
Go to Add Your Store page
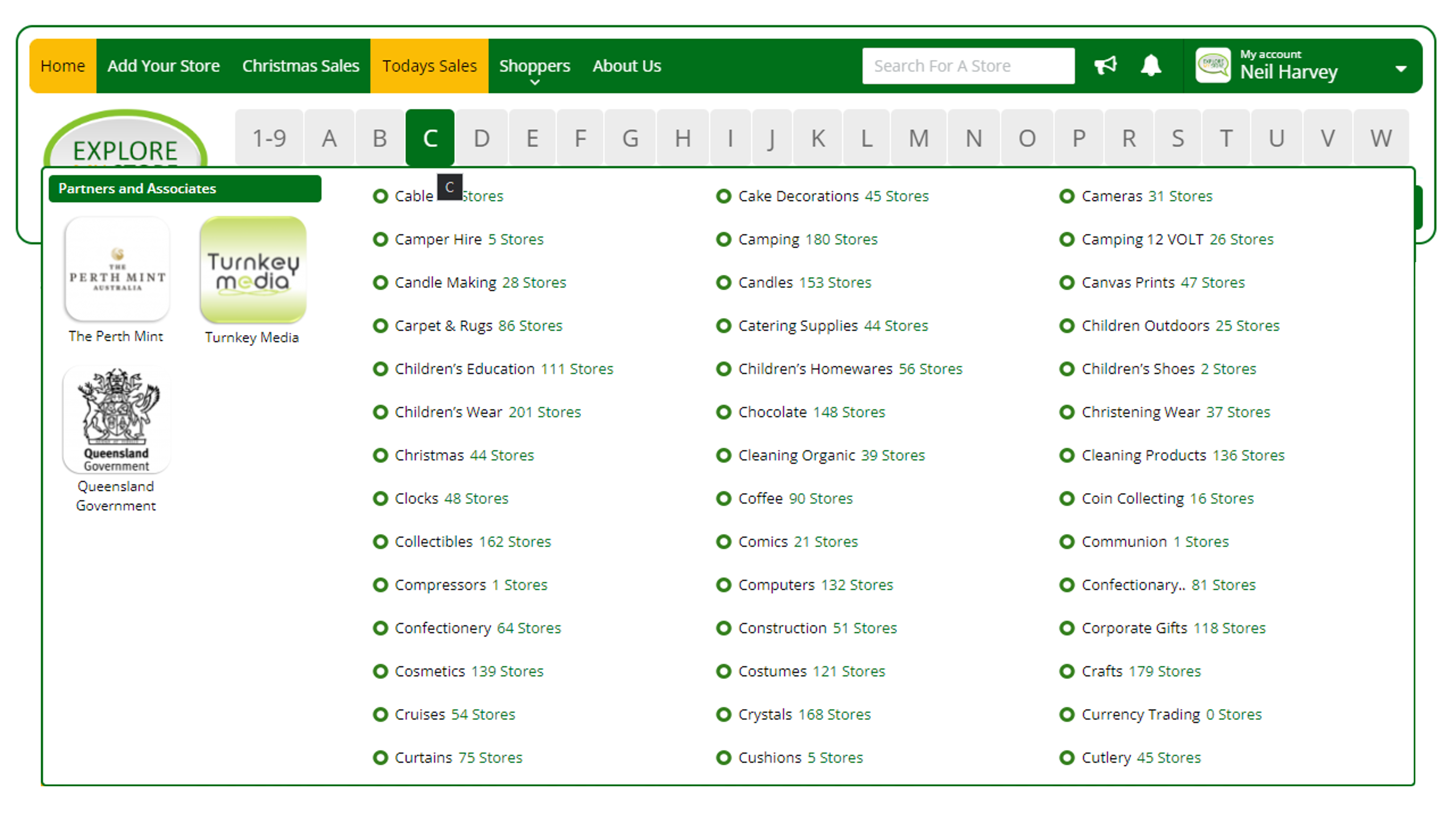pos(163,65)
